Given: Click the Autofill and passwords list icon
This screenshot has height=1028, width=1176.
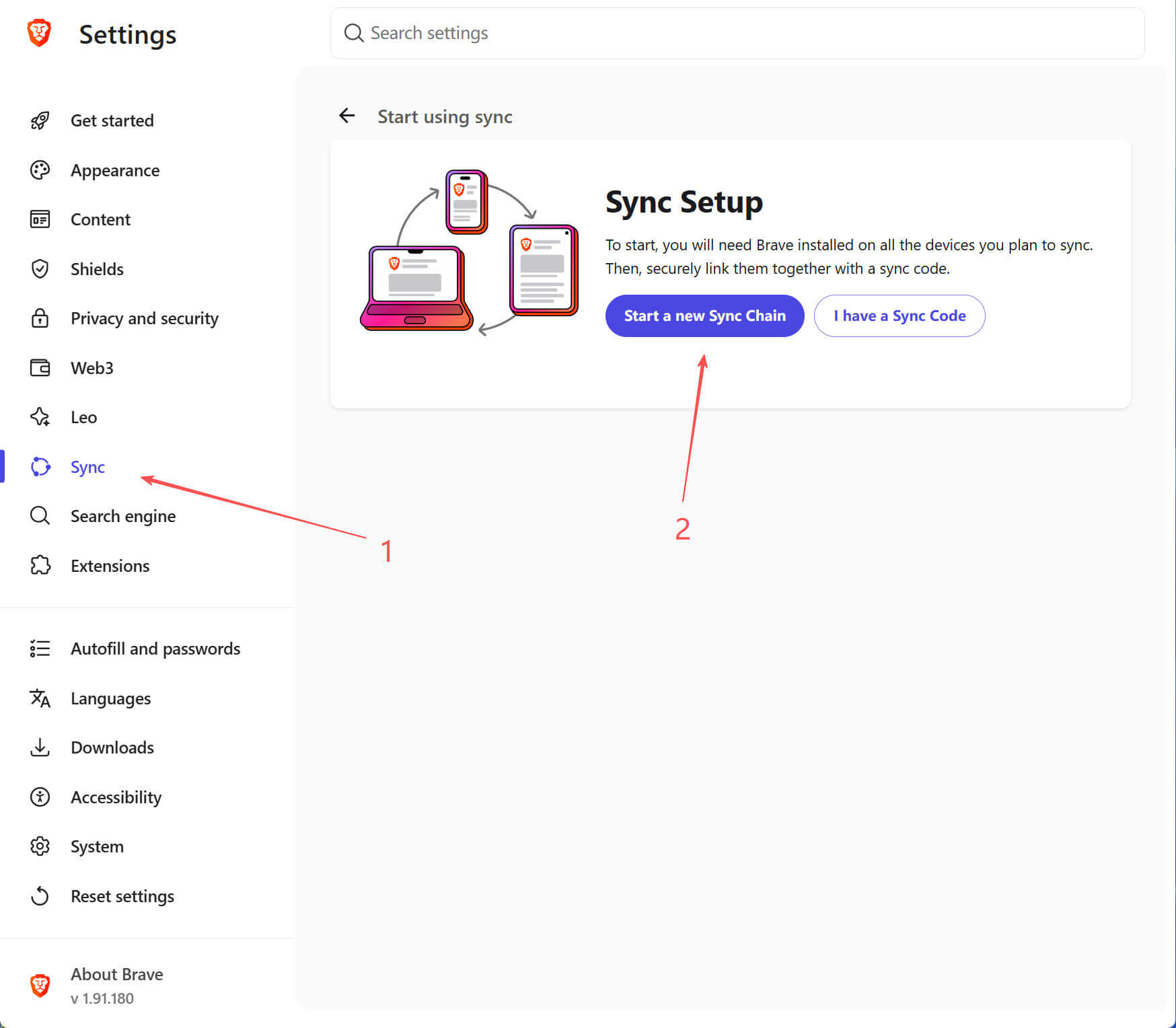Looking at the screenshot, I should [x=40, y=649].
